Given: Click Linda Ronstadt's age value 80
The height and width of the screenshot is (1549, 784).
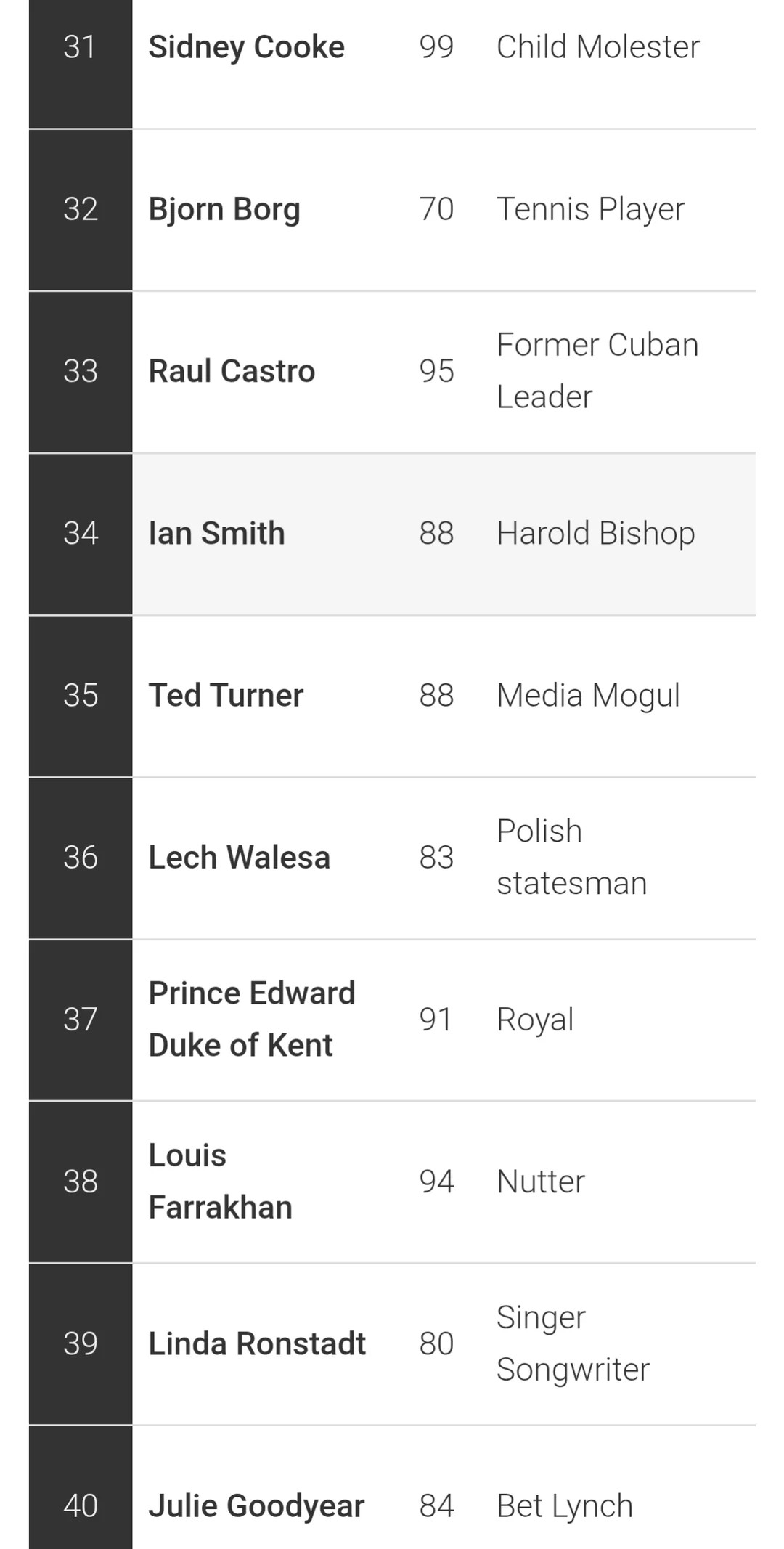Looking at the screenshot, I should pos(436,1343).
